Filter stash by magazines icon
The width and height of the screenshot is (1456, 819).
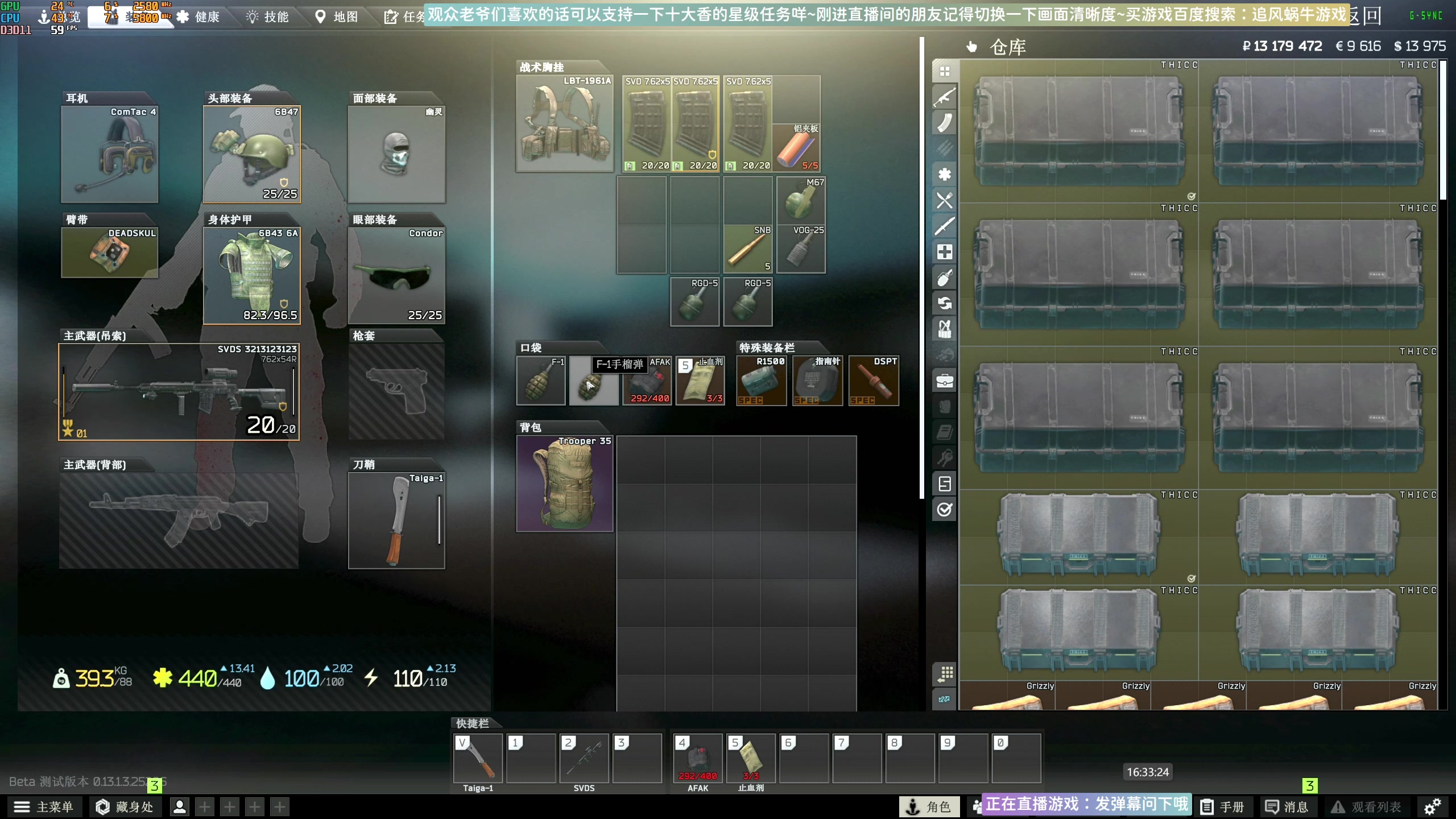tap(944, 122)
